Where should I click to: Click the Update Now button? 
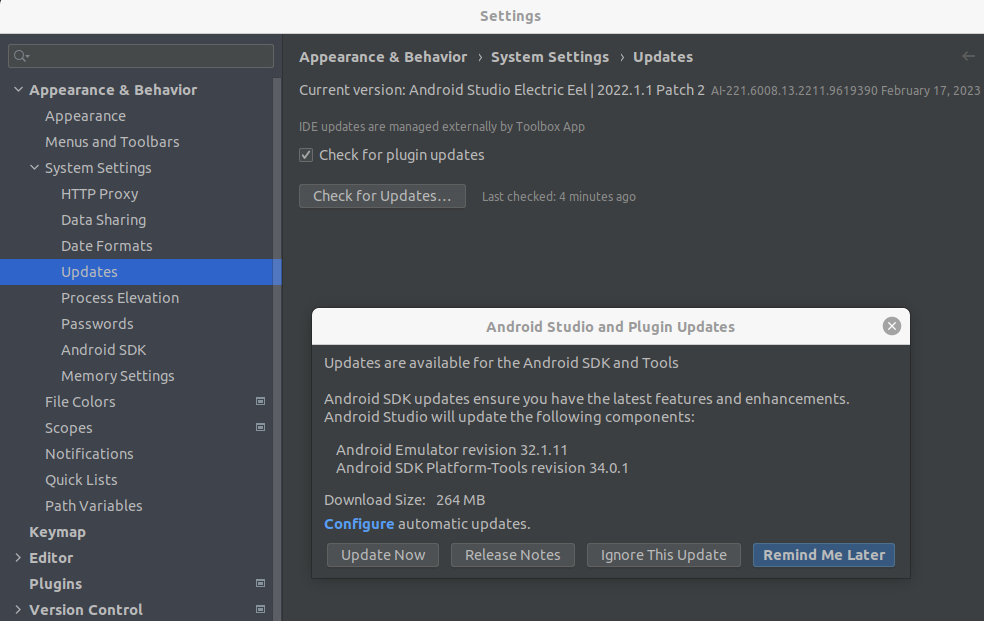[383, 555]
